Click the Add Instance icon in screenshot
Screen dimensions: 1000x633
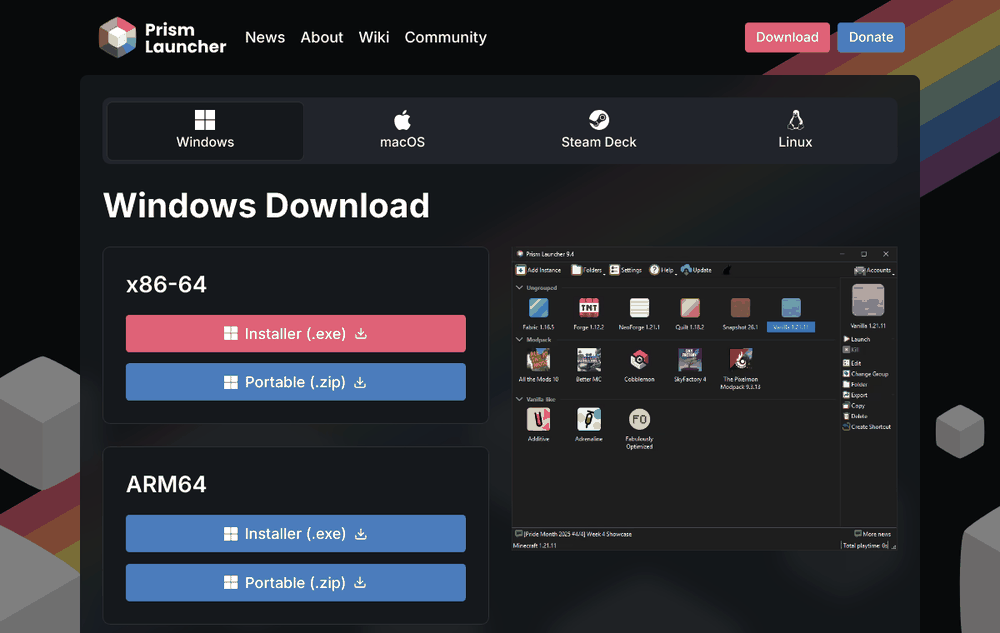[520, 270]
